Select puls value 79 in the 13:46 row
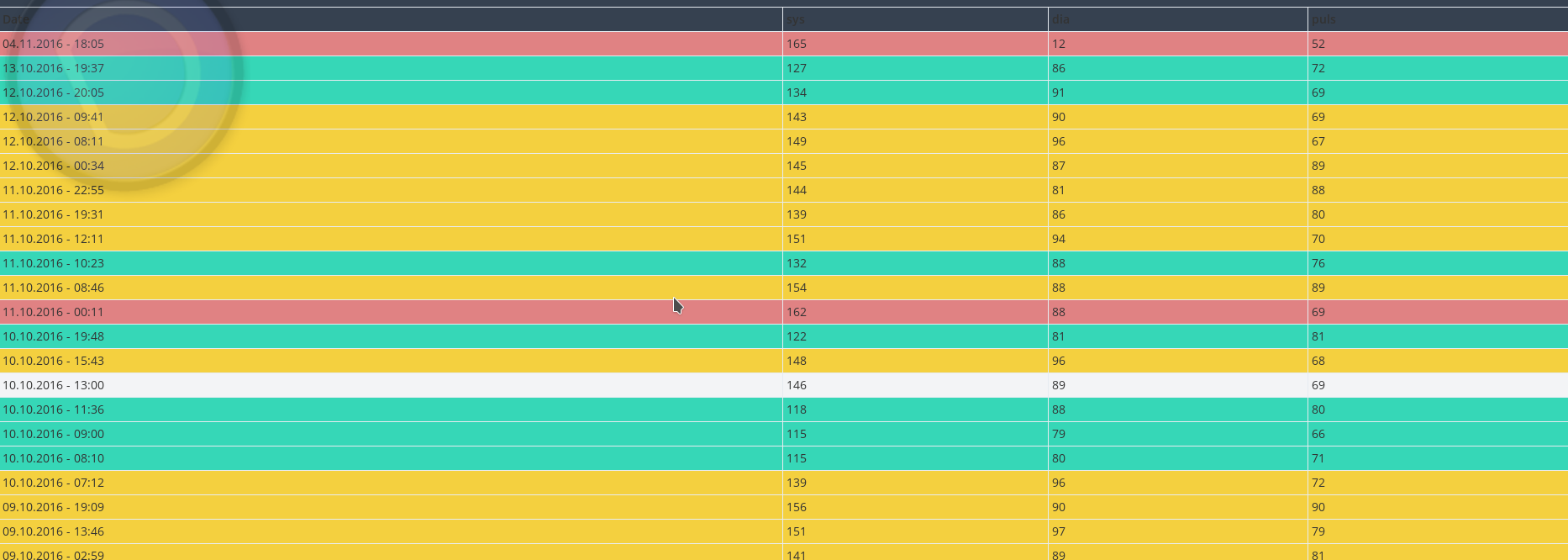 pyautogui.click(x=1438, y=531)
